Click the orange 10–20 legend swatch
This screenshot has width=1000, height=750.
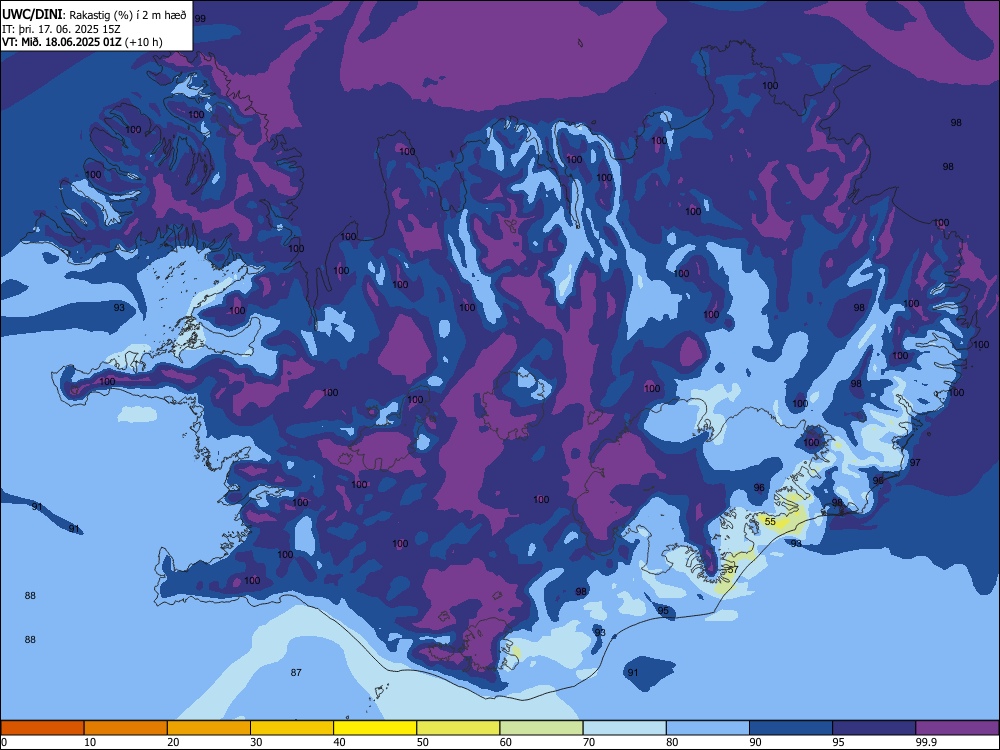tap(126, 728)
